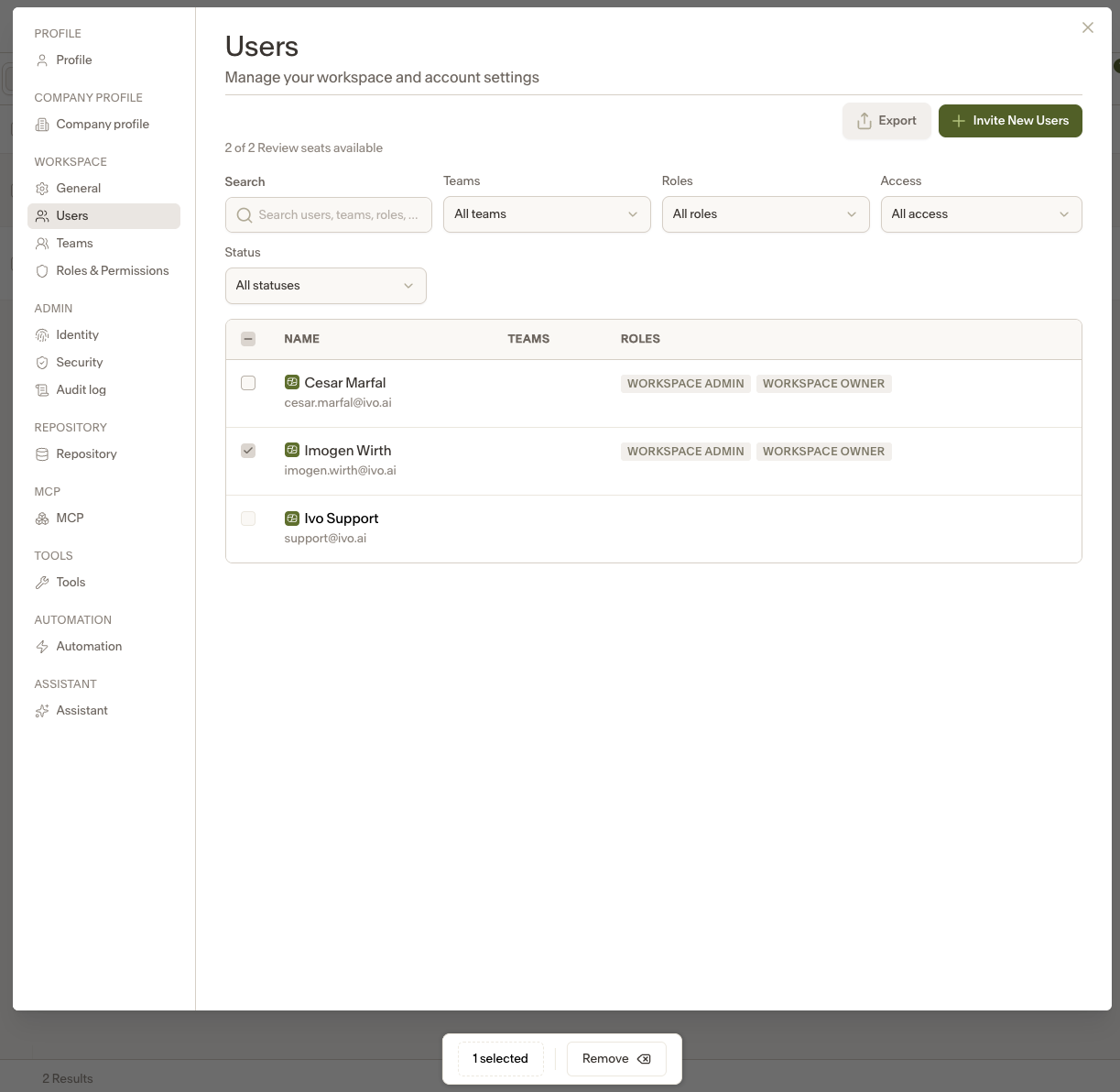Click the Security shield-check icon
The width and height of the screenshot is (1120, 1092).
click(42, 363)
